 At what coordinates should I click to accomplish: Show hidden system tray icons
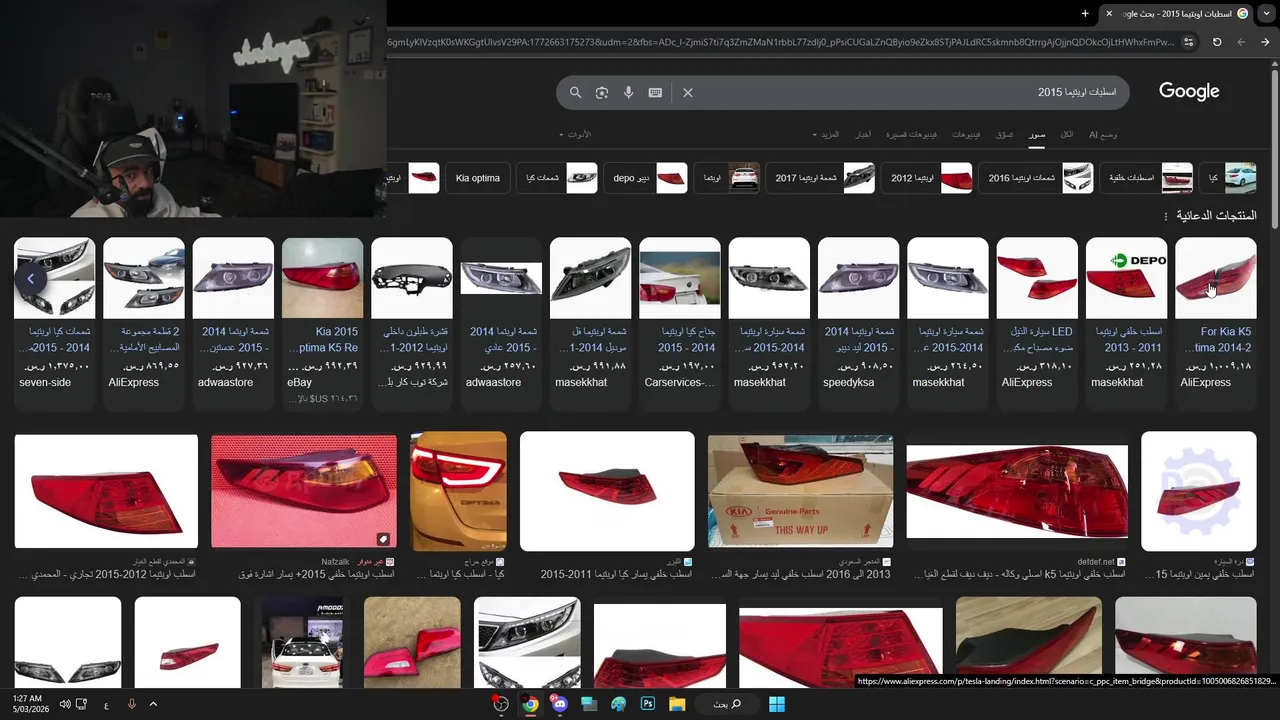tap(153, 704)
